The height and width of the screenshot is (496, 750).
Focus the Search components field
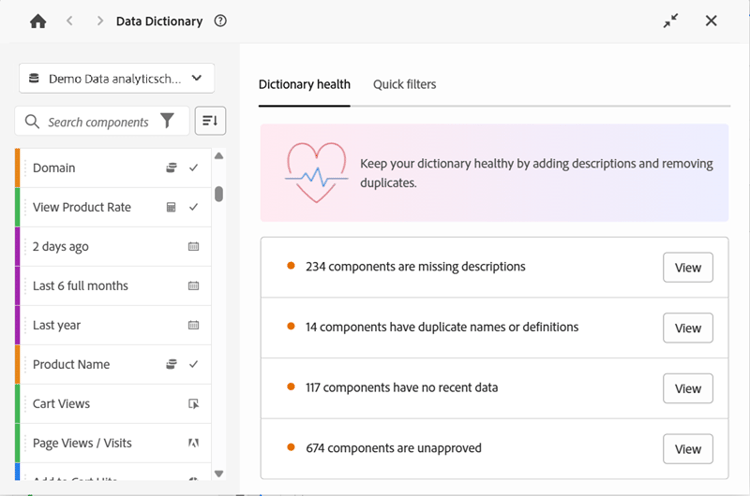point(98,122)
